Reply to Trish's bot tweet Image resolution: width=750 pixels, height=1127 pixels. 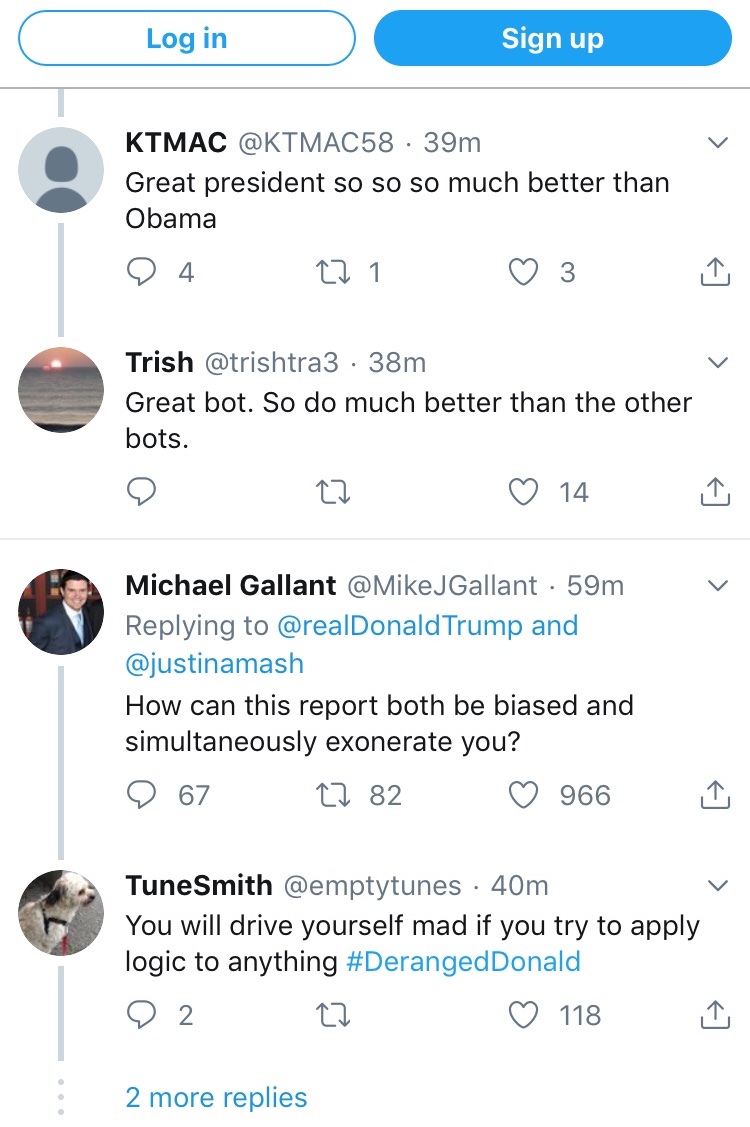click(x=143, y=492)
